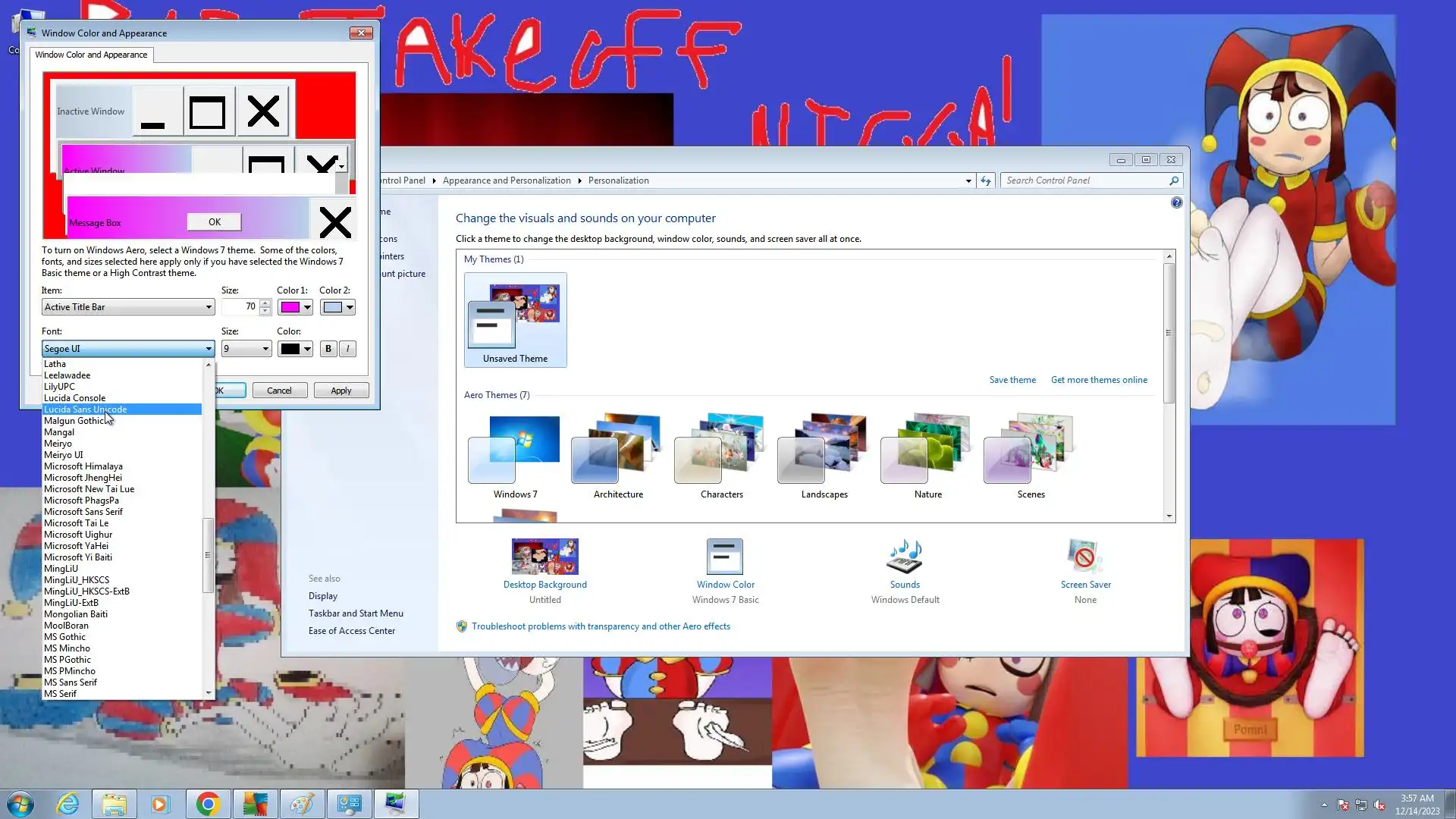This screenshot has height=819, width=1456.
Task: Toggle Bold font style button
Action: (x=328, y=349)
